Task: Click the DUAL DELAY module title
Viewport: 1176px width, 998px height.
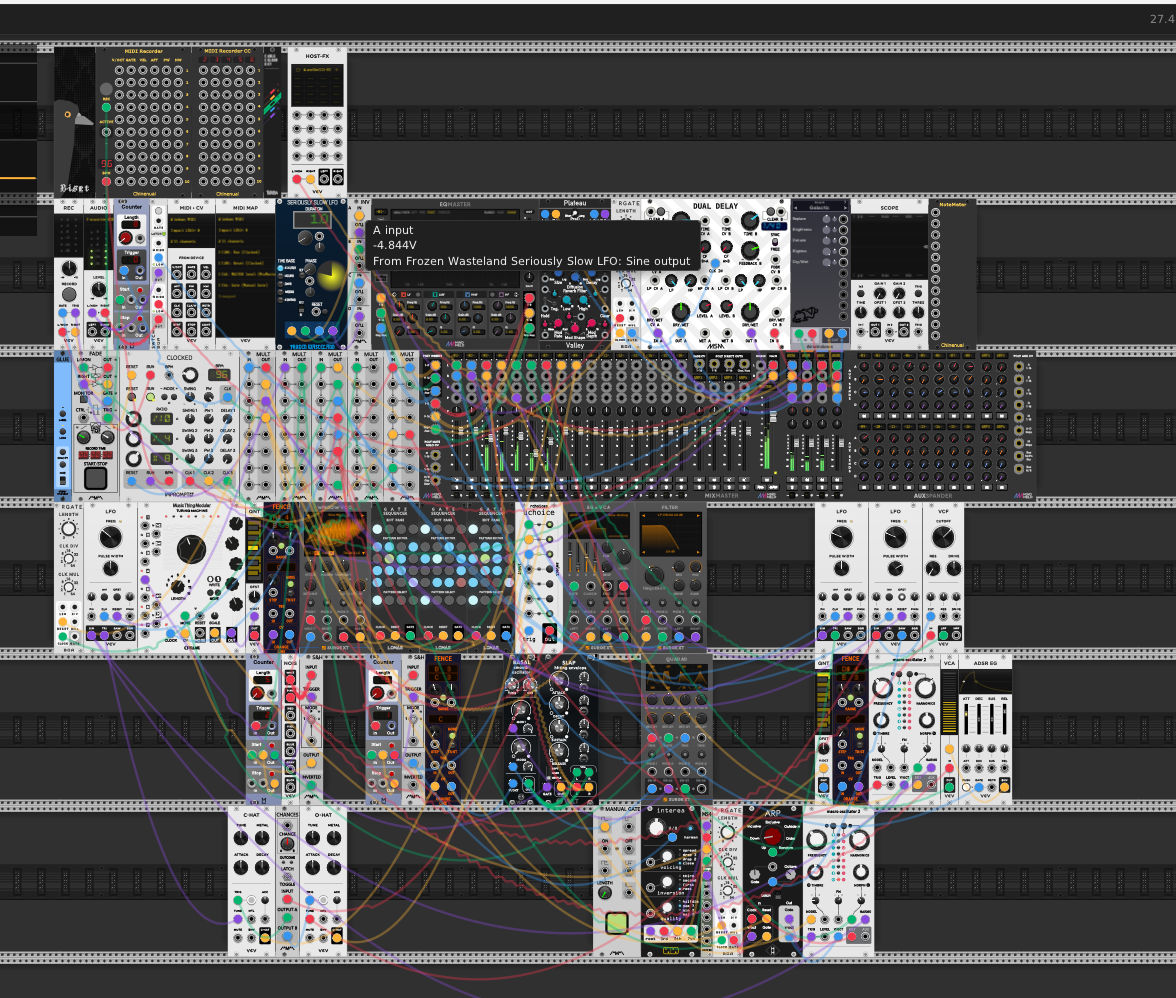Action: coord(716,206)
